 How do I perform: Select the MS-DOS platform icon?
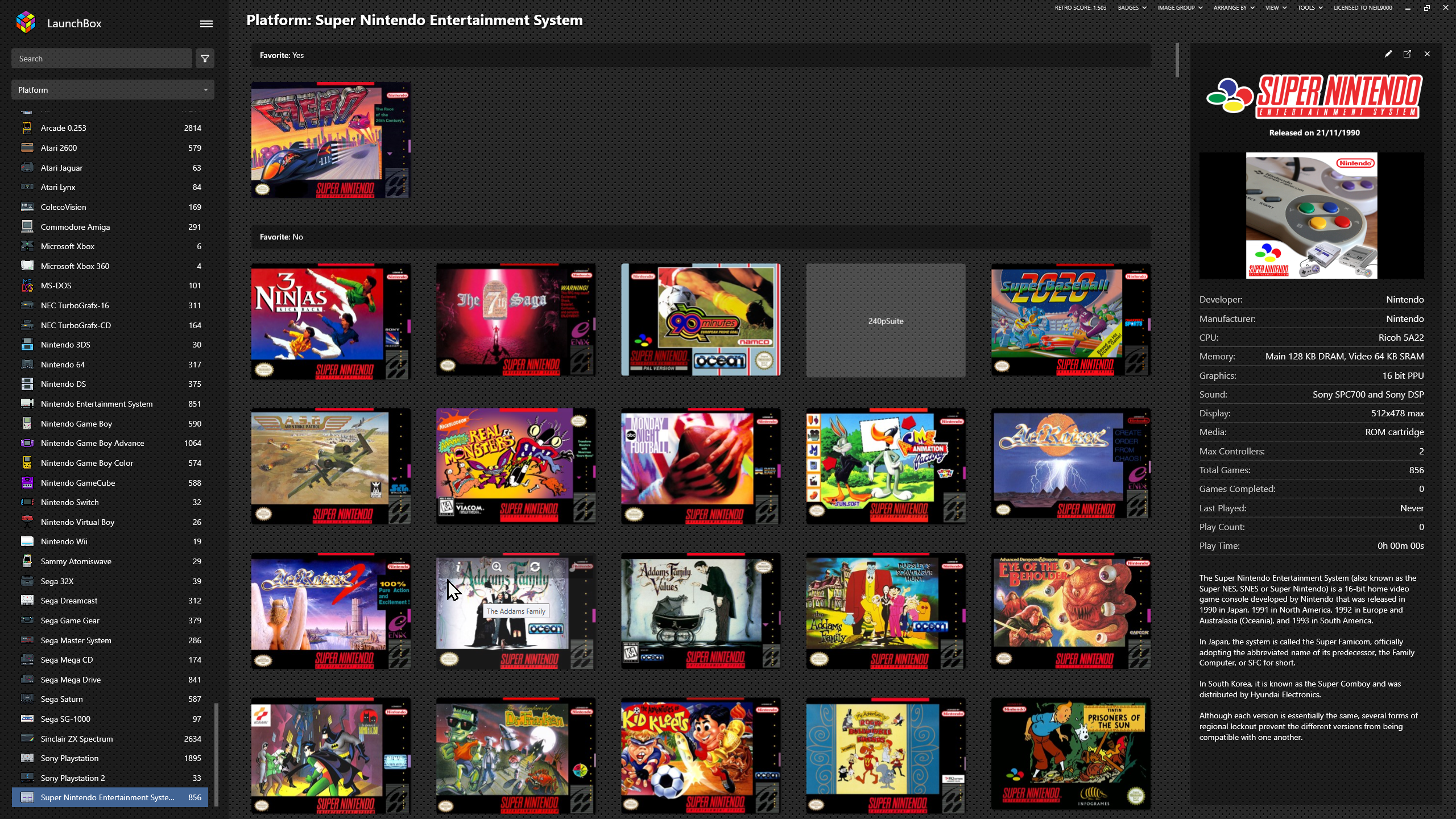(27, 286)
